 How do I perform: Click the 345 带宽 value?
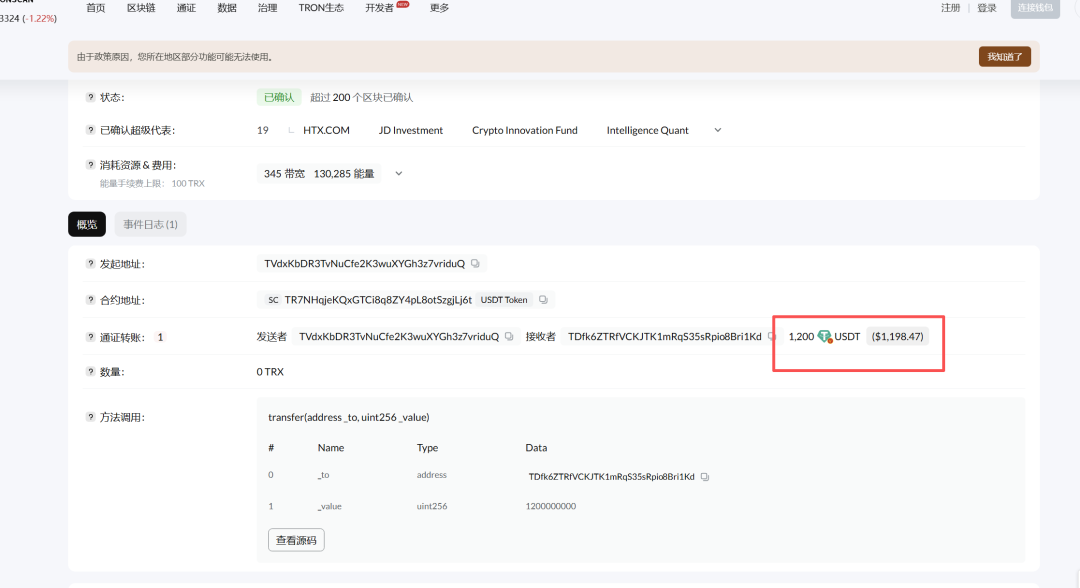click(x=284, y=174)
